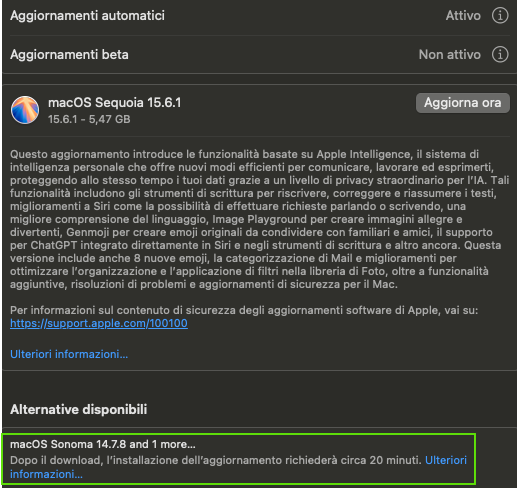Click the macOS Sequoia 15.6.1 title

115,103
